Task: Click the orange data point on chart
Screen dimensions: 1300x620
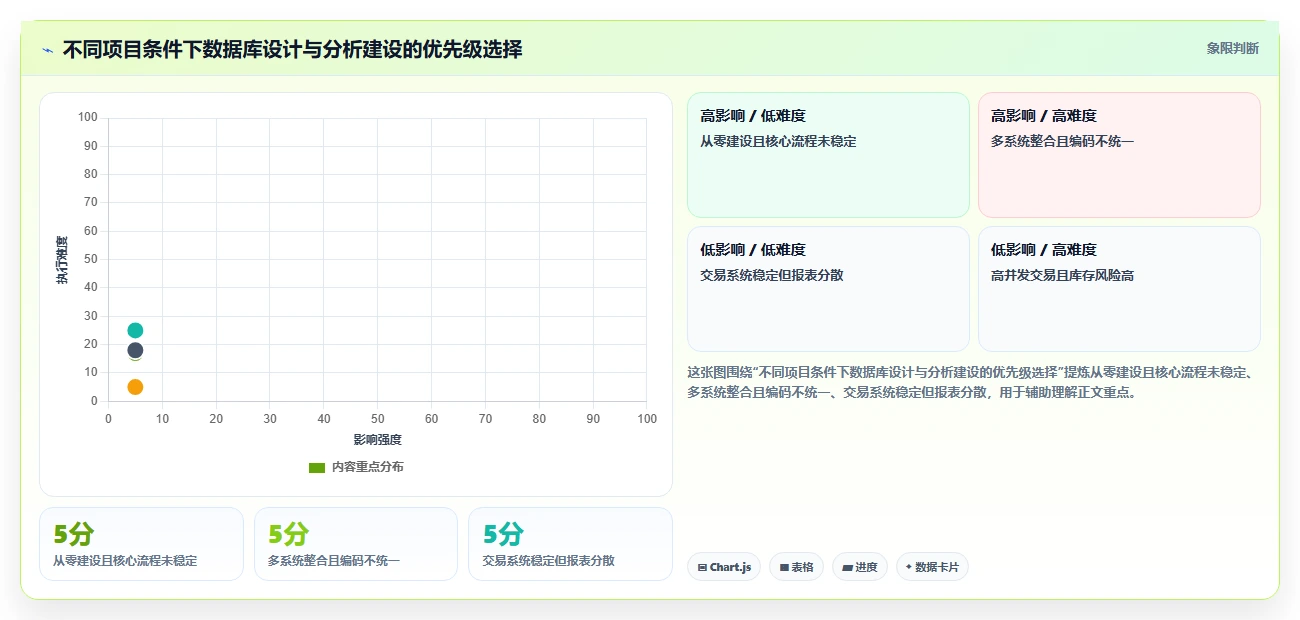Action: point(135,387)
